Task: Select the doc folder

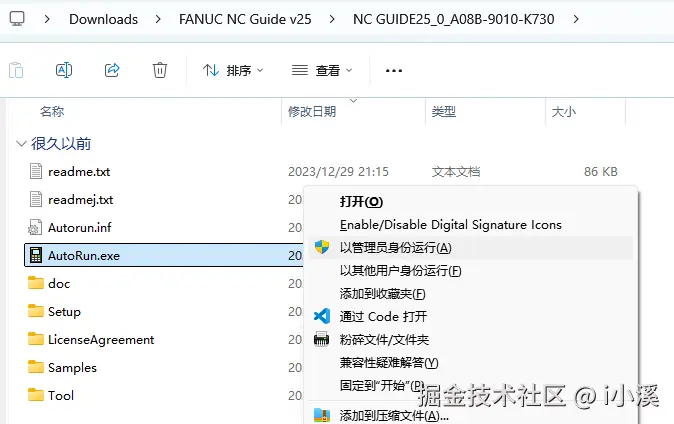Action: click(x=59, y=283)
